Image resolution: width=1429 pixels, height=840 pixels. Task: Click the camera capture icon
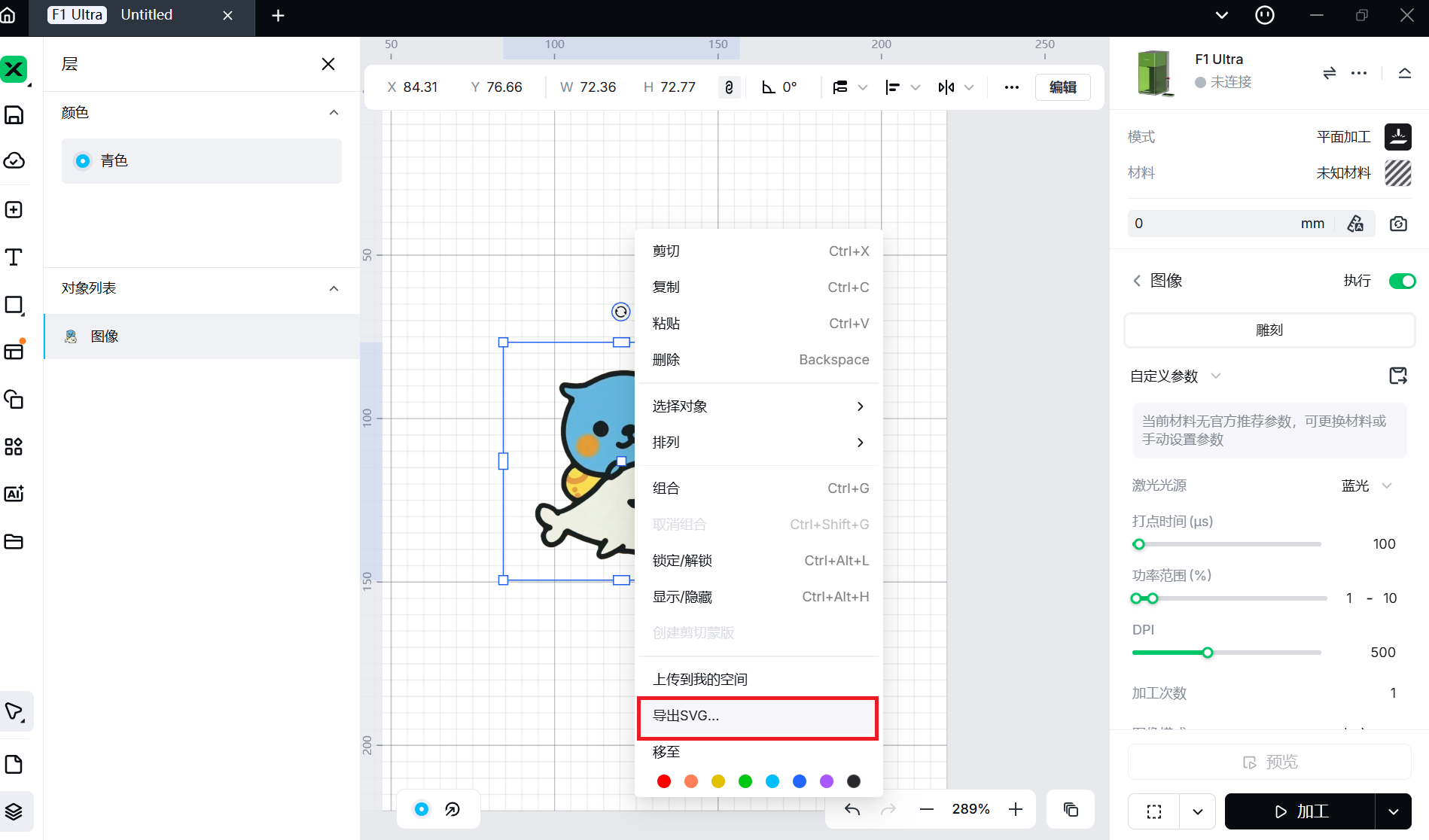tap(1398, 224)
